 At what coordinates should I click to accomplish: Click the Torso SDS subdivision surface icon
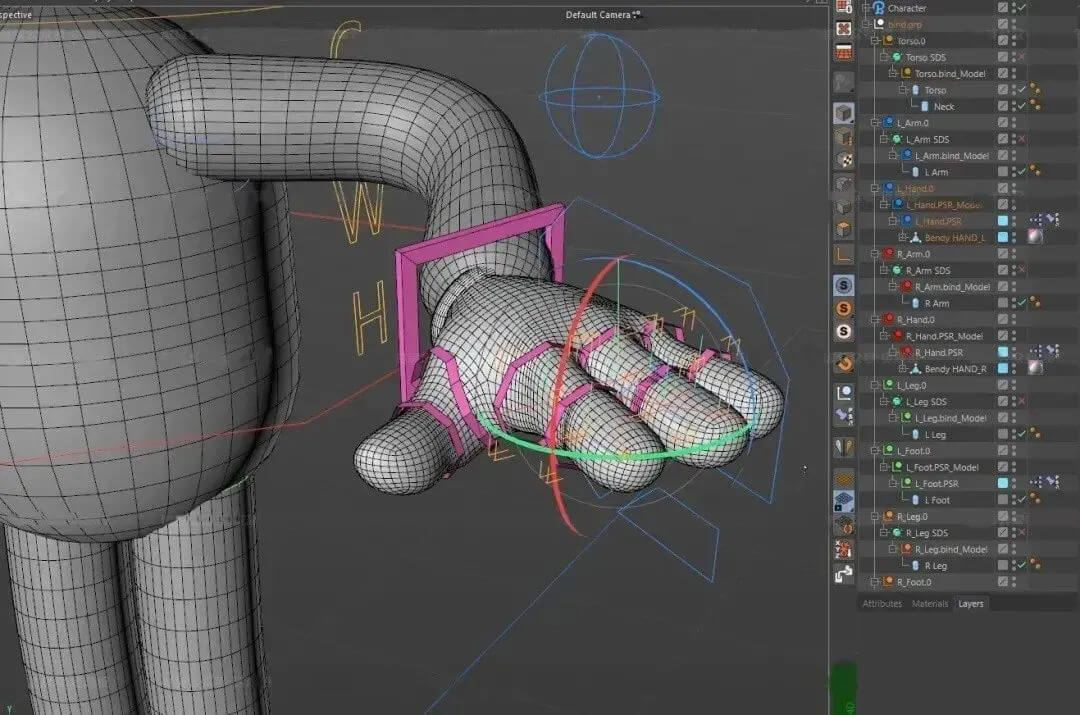coord(897,57)
